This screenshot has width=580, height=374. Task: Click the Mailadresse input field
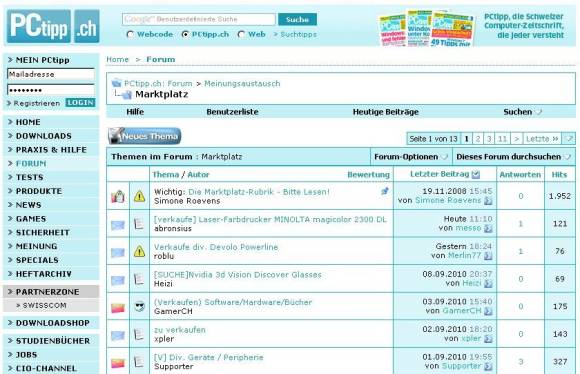[x=51, y=74]
